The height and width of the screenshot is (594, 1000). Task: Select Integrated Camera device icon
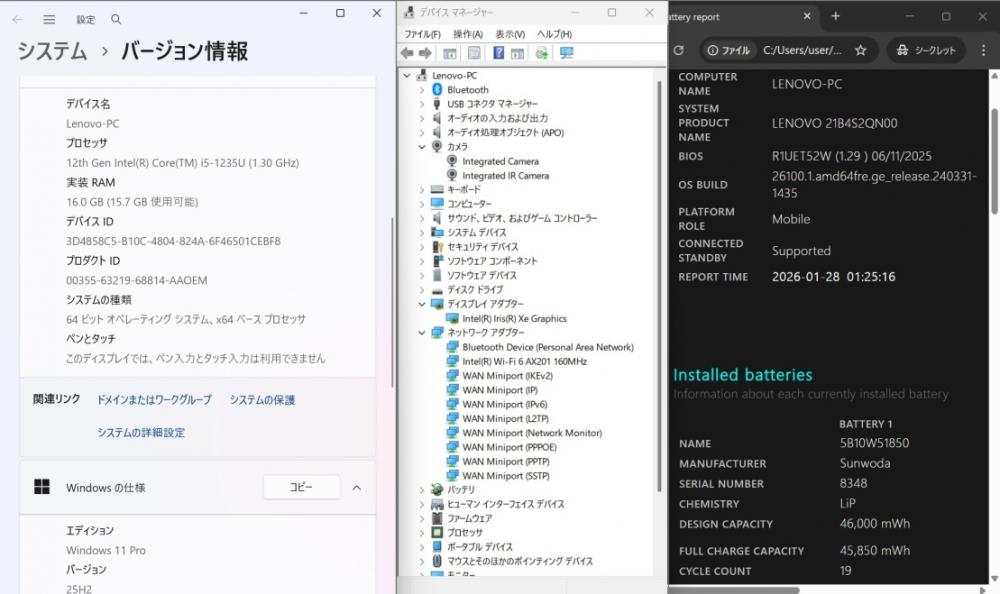(x=452, y=161)
